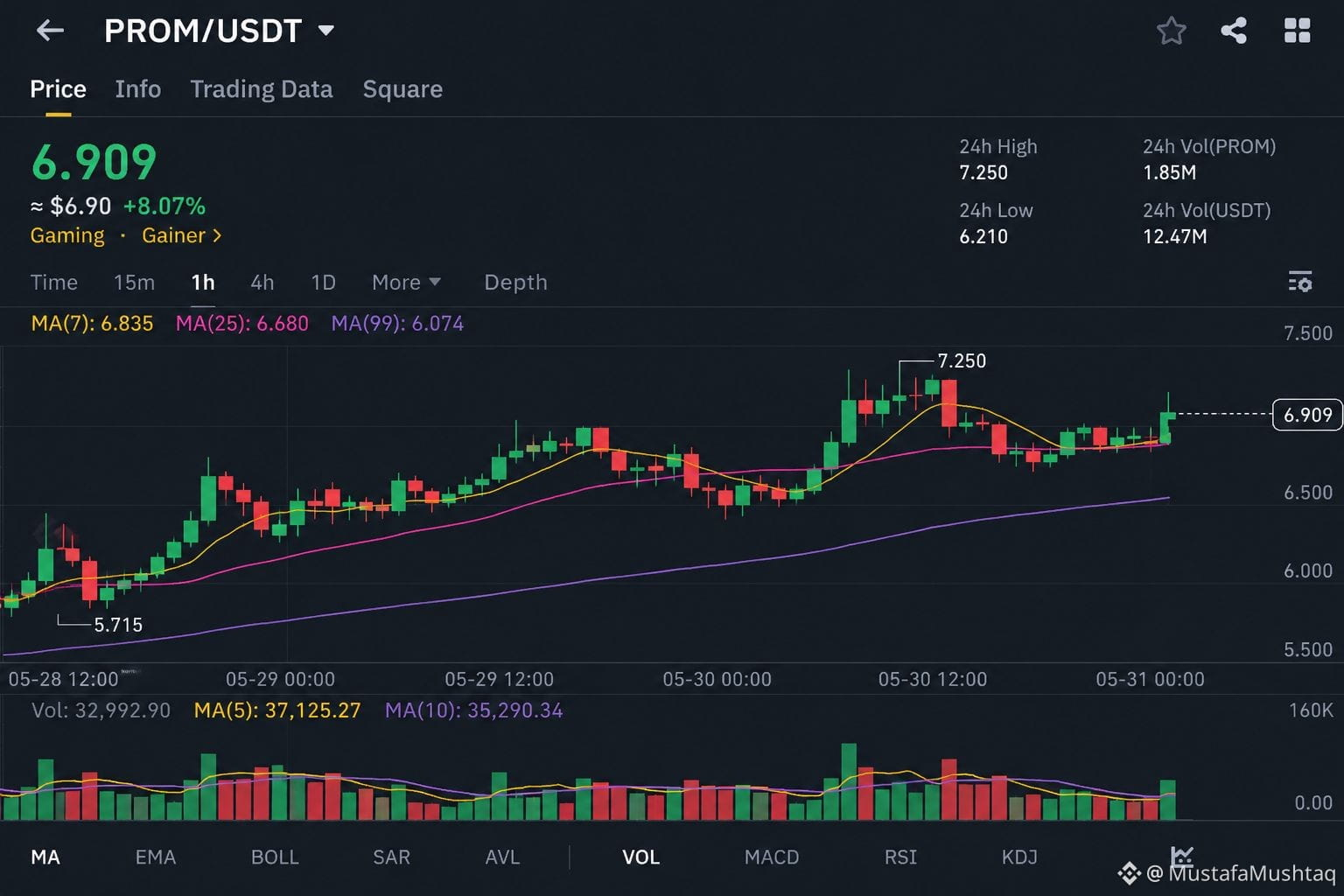This screenshot has height=896, width=1344.
Task: Expand the PROM/USDT pair selector arrow
Action: tap(326, 31)
